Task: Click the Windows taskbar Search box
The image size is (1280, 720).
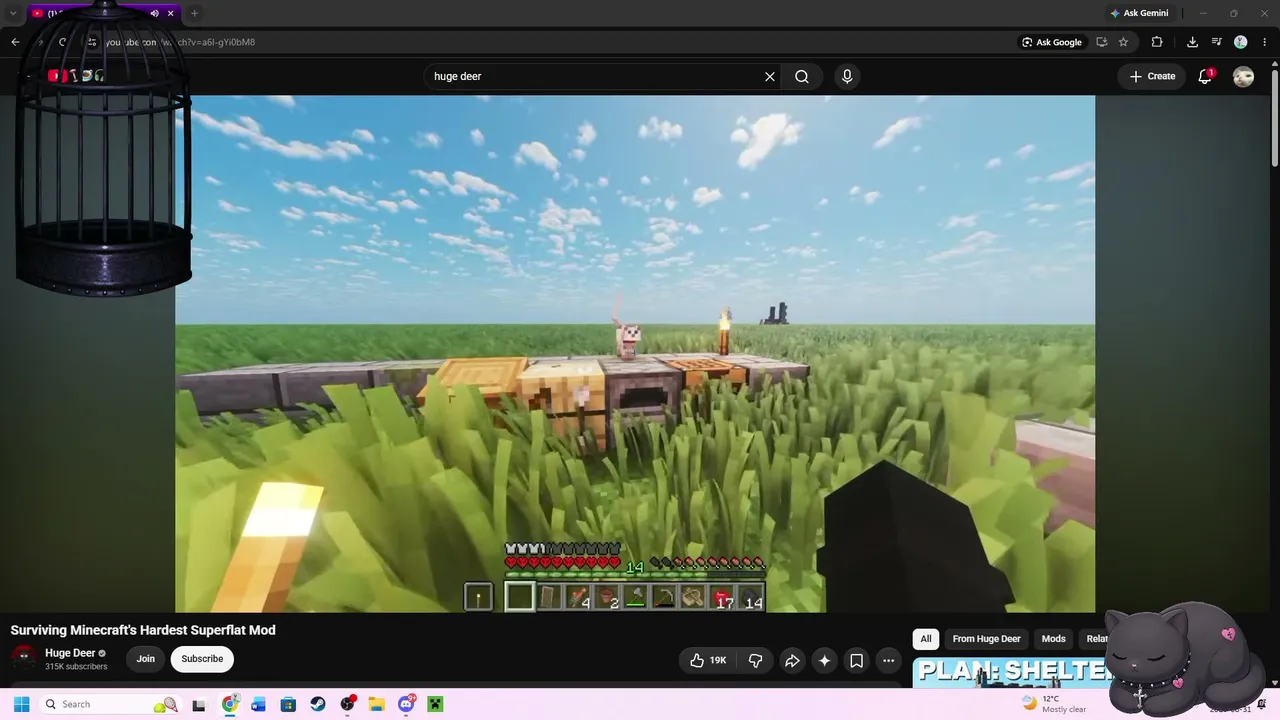Action: click(x=110, y=704)
